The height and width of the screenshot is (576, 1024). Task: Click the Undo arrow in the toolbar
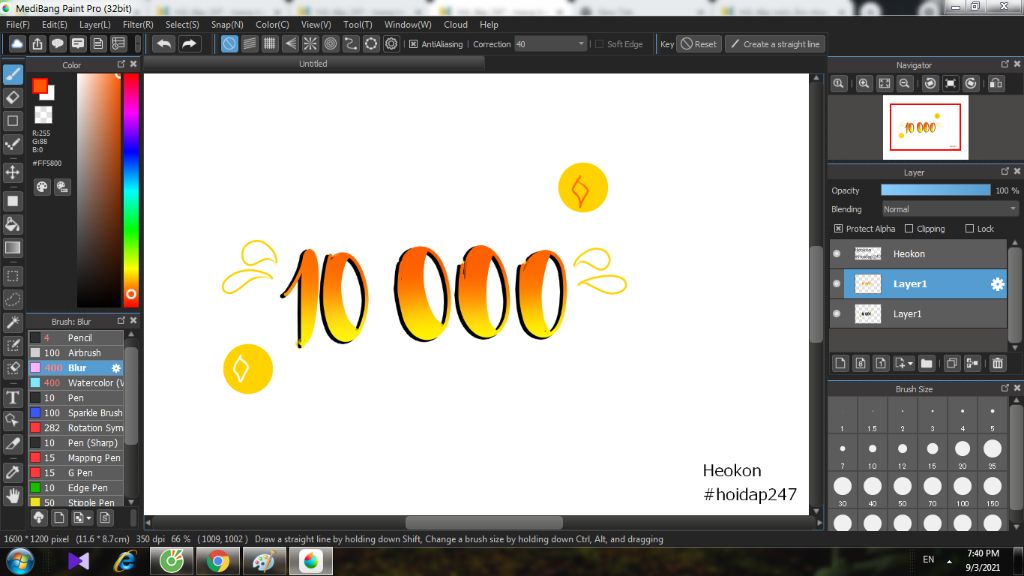[x=164, y=44]
